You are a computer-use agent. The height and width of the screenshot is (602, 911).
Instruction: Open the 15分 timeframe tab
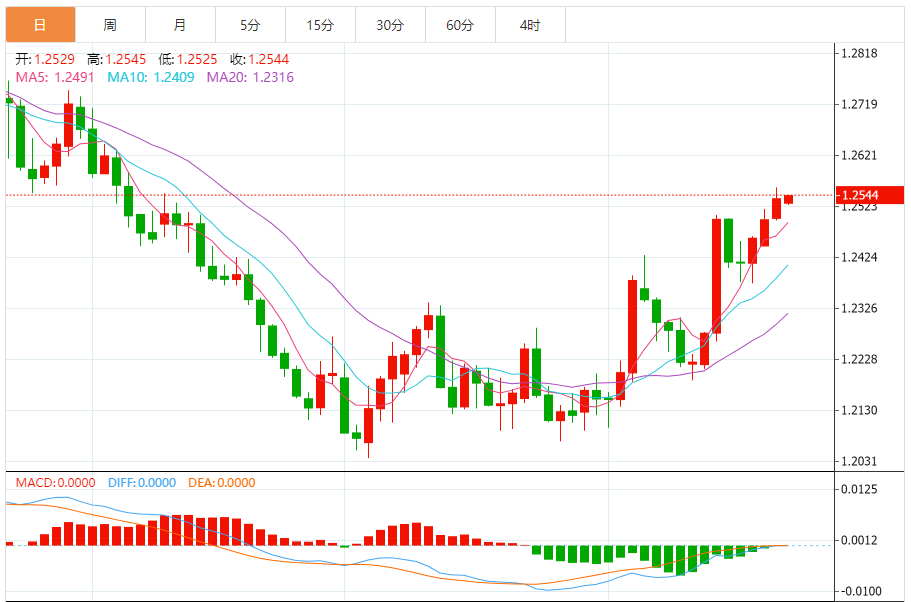(x=321, y=25)
